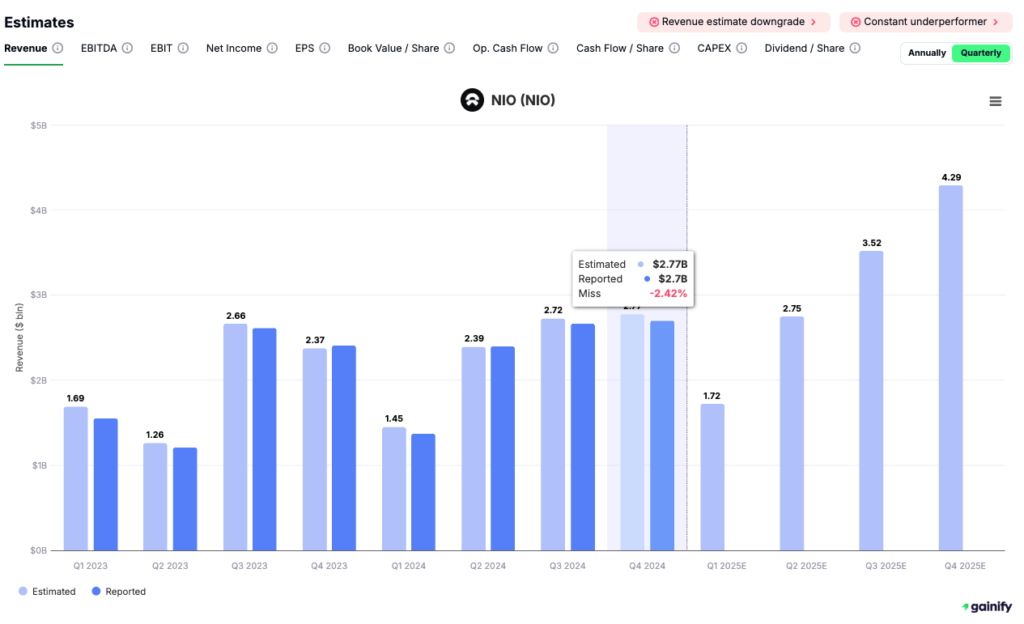The height and width of the screenshot is (624, 1024).
Task: Click chevron on Constant underperformer badge
Action: click(996, 22)
